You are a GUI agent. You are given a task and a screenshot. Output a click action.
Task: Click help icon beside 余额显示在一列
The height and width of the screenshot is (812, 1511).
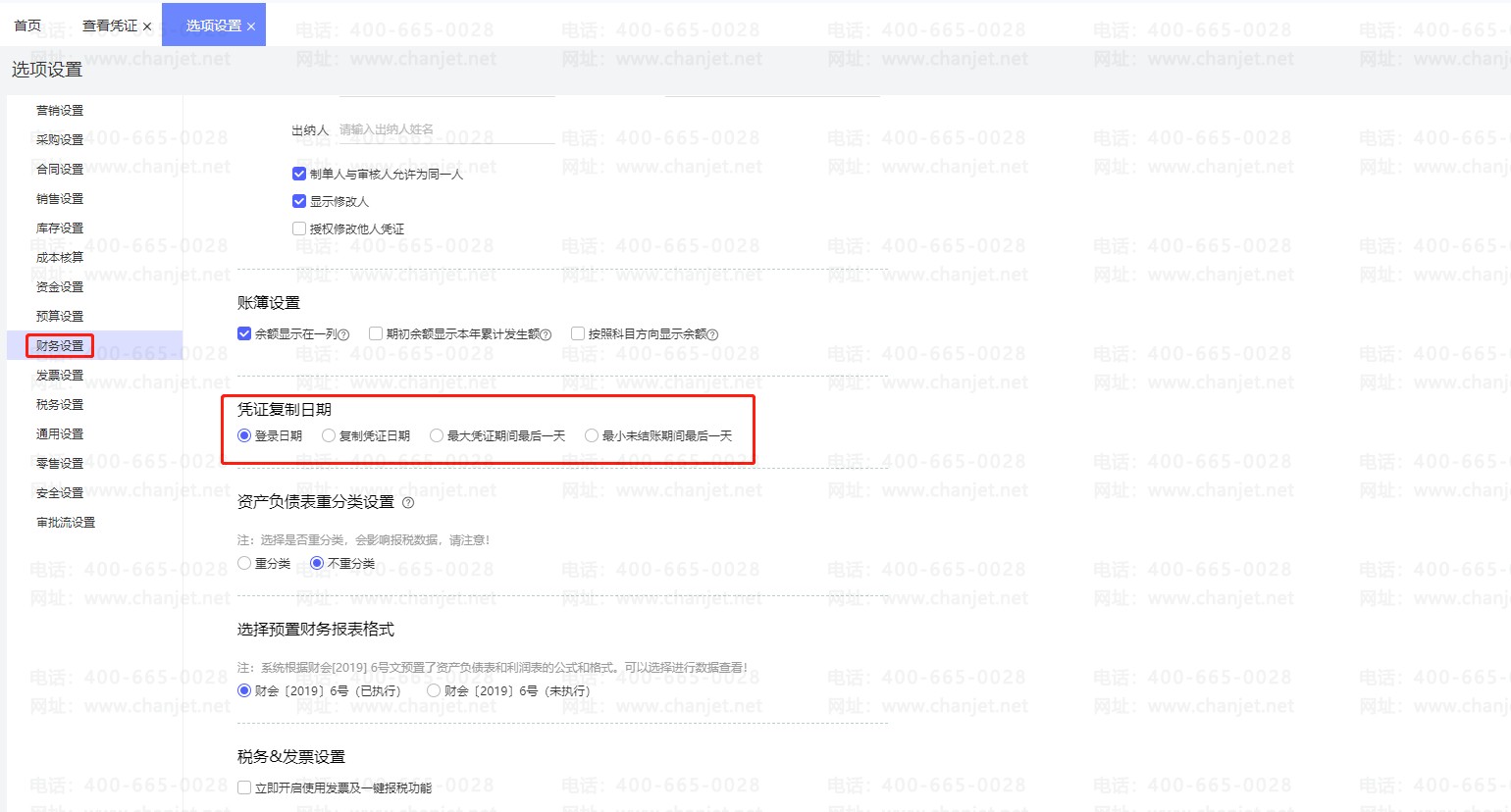(344, 334)
